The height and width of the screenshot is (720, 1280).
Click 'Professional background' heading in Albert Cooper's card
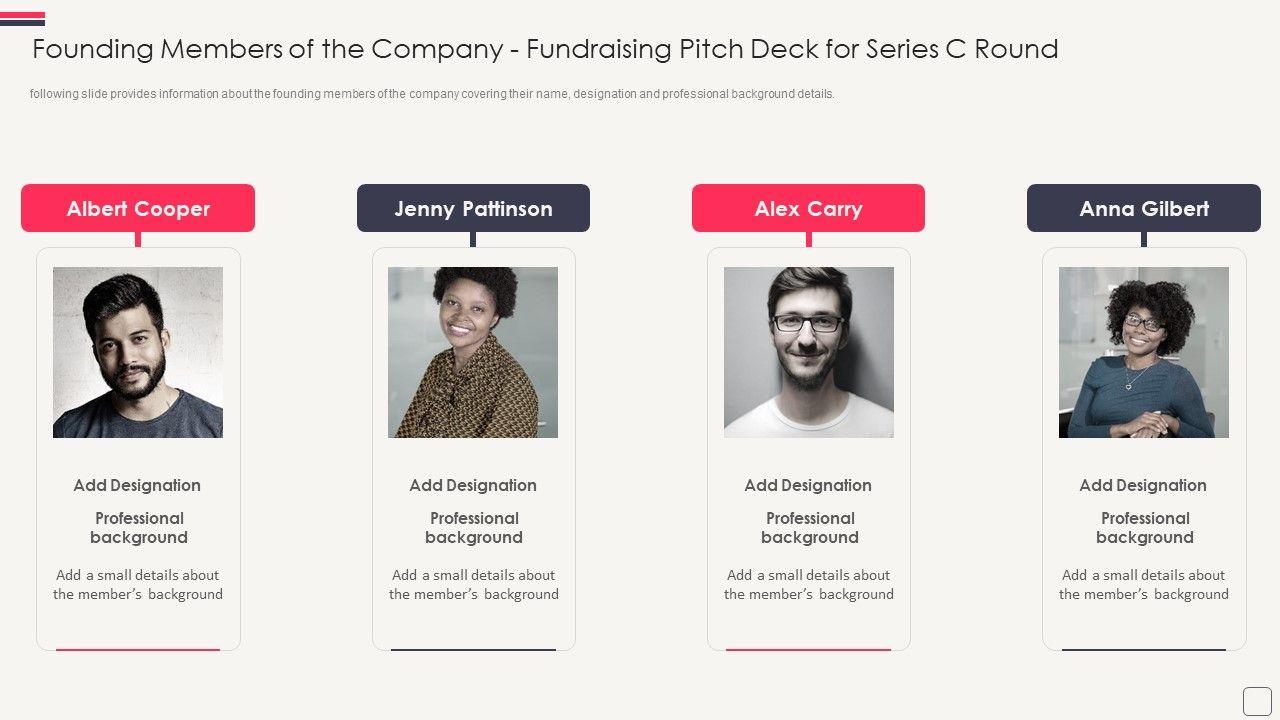[139, 528]
